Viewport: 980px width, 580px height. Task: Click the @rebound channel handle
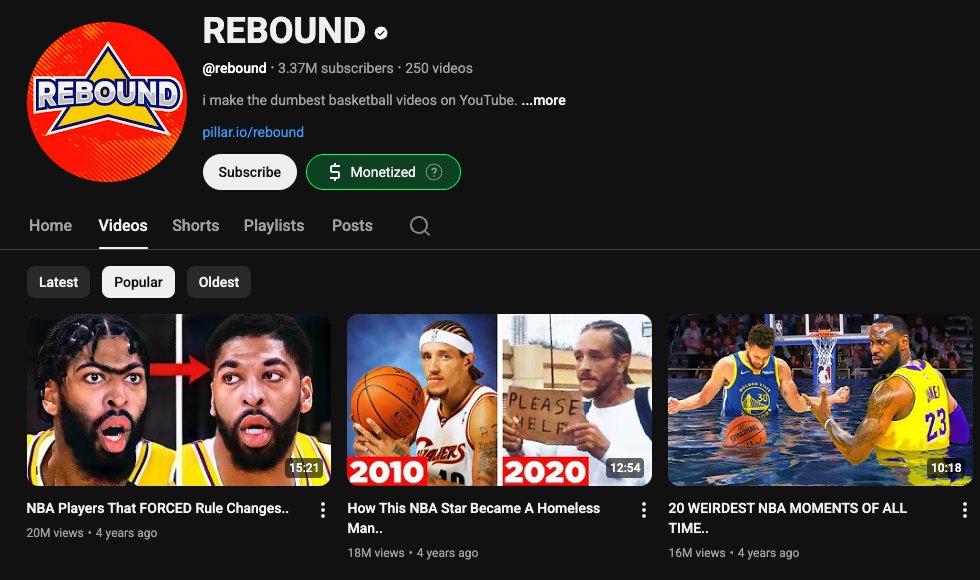click(x=234, y=68)
